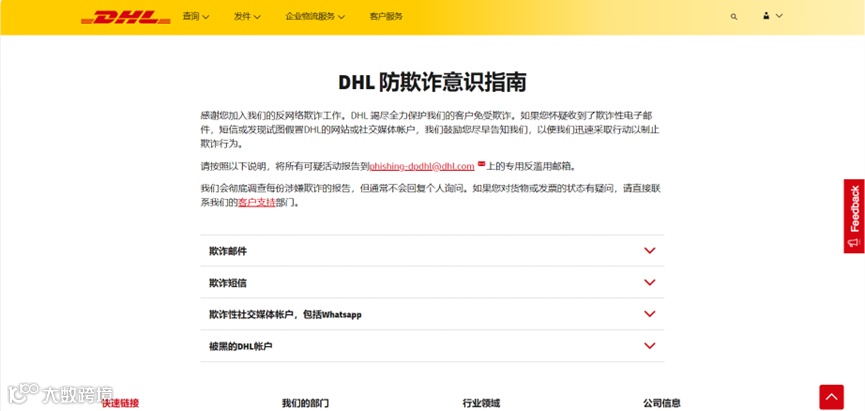This screenshot has width=865, height=411.
Task: Open the 企业物流服务 menu
Action: (315, 17)
